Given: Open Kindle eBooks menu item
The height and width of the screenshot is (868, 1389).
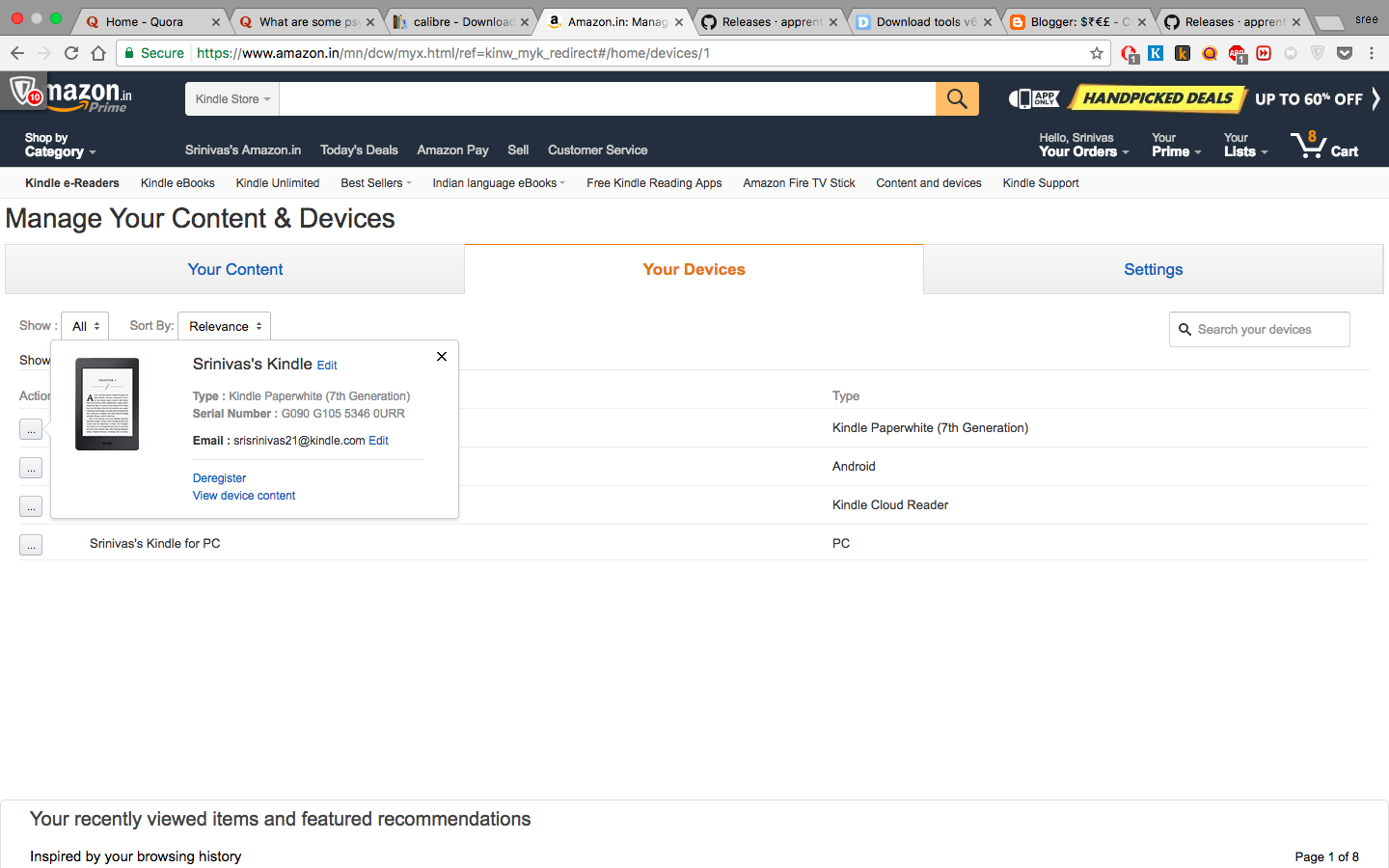Looking at the screenshot, I should [x=177, y=183].
